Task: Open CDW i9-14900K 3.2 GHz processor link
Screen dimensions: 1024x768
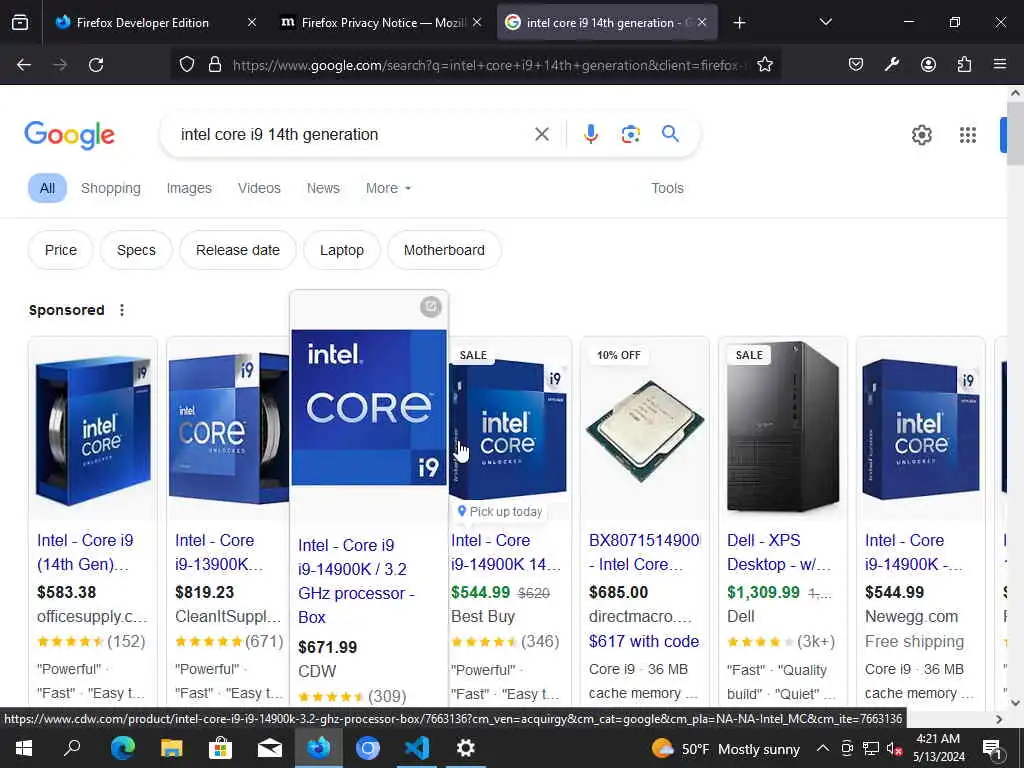Action: point(356,581)
